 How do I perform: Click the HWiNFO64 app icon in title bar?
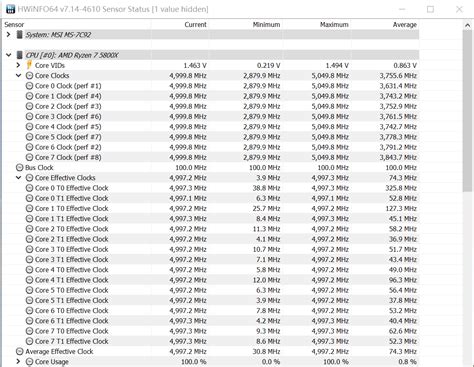pyautogui.click(x=10, y=9)
